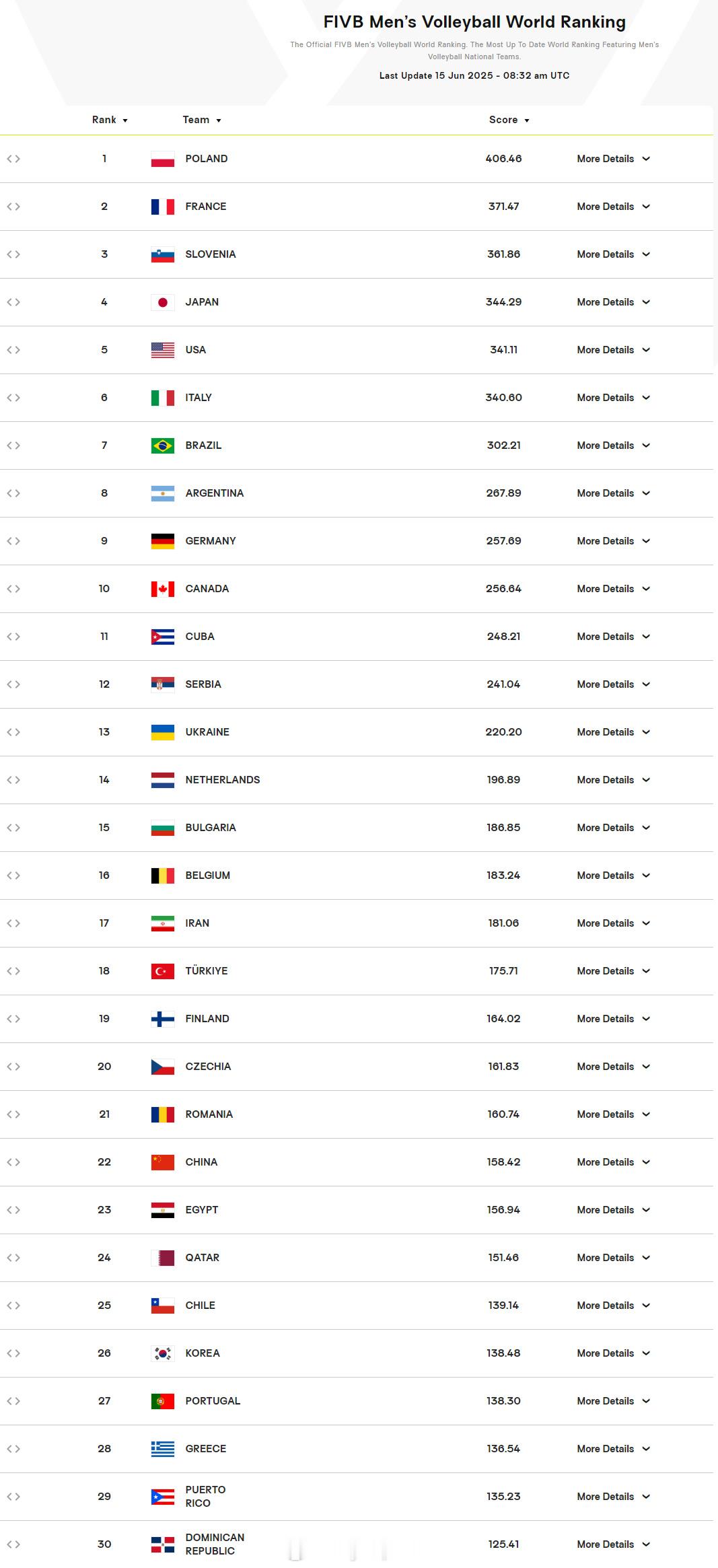Viewport: 718px width, 1568px height.
Task: Expand More Details for Ukraine
Action: (x=613, y=732)
